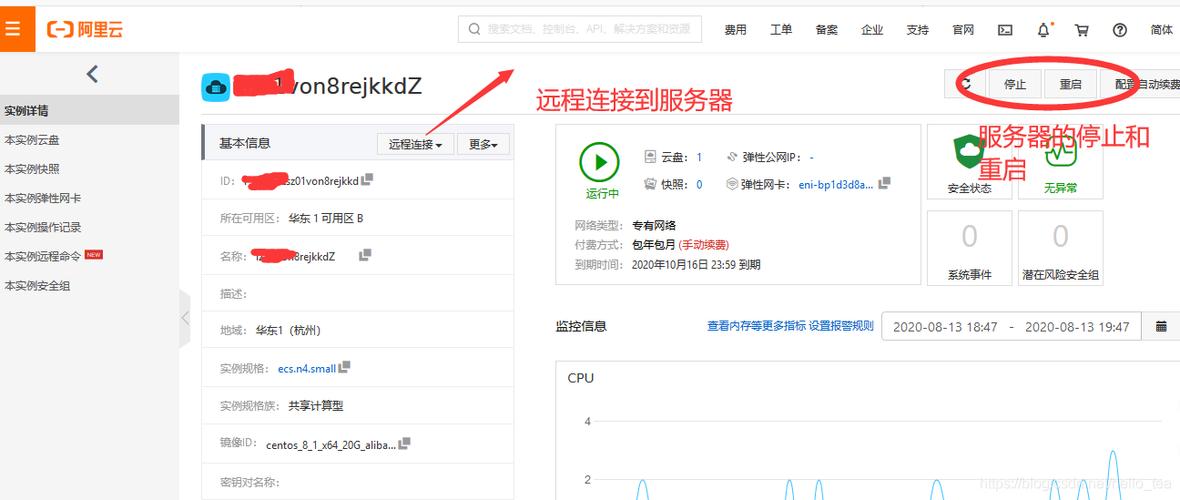
Task: Open 本实例快照 sidebar item
Action: point(90,169)
